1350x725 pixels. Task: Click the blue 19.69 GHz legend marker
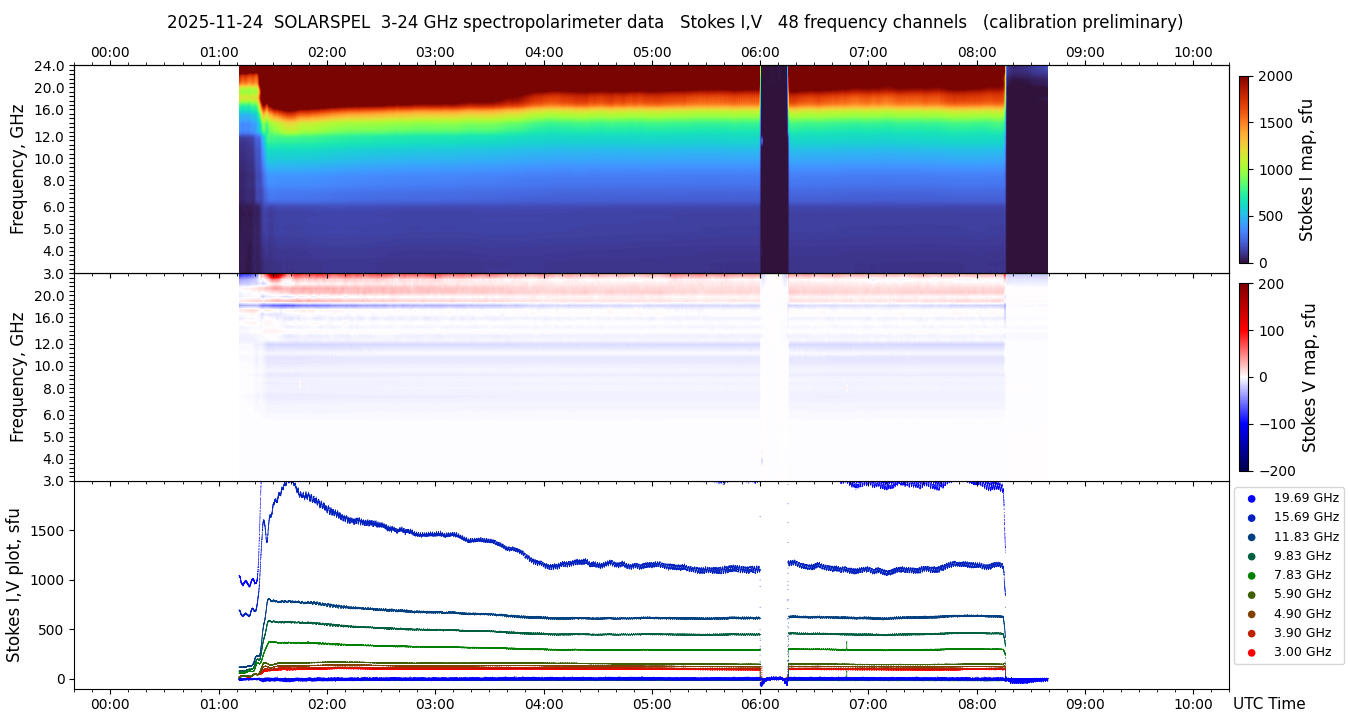(x=1251, y=498)
